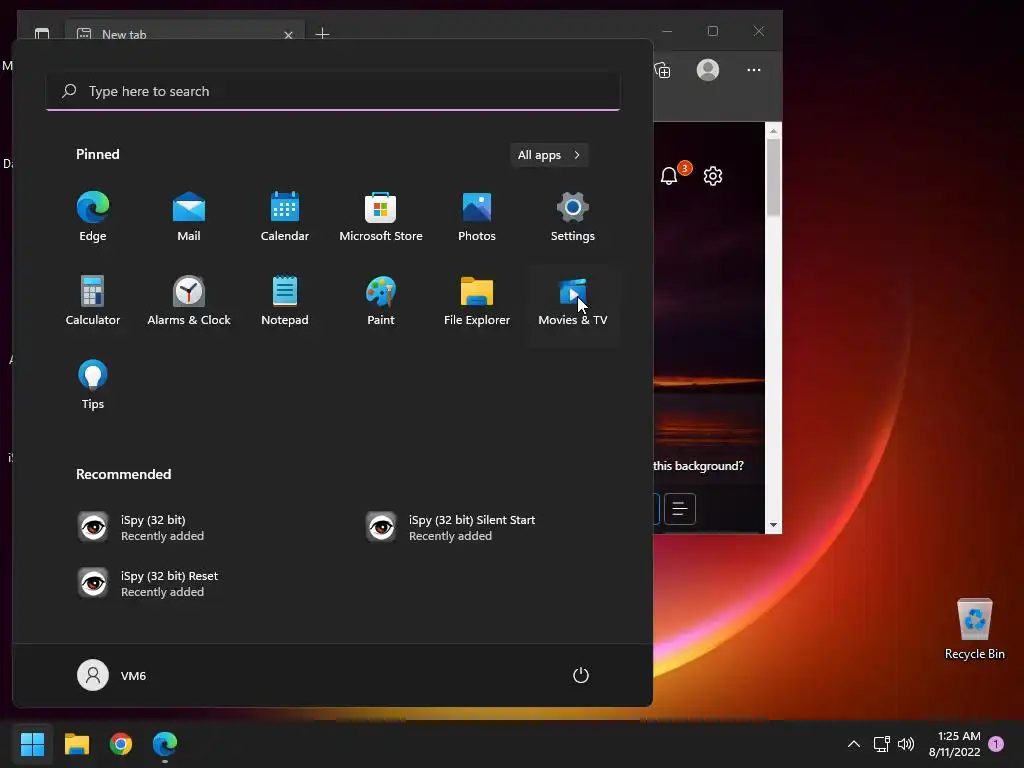Launch the Paint app
The image size is (1024, 768).
tap(381, 301)
